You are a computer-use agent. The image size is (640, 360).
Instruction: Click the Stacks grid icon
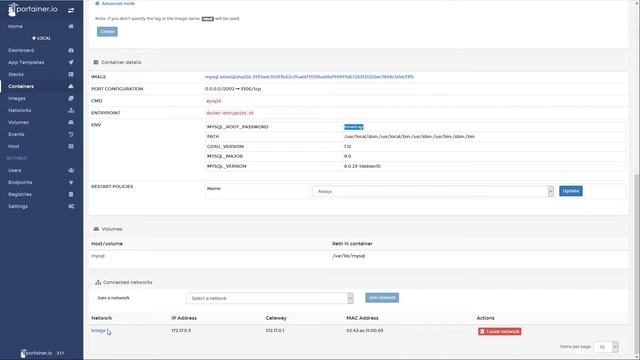(x=71, y=74)
